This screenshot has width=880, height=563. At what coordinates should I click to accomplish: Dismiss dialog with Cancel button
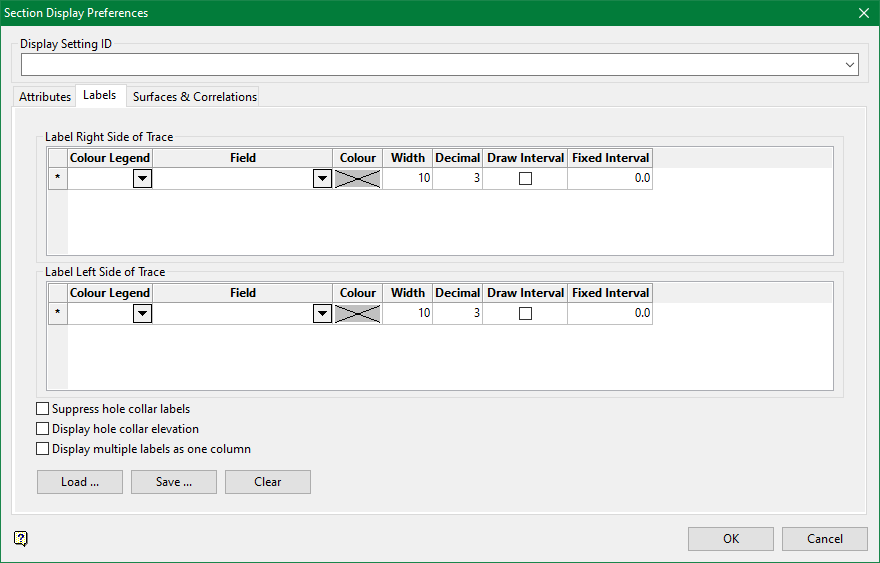point(824,539)
